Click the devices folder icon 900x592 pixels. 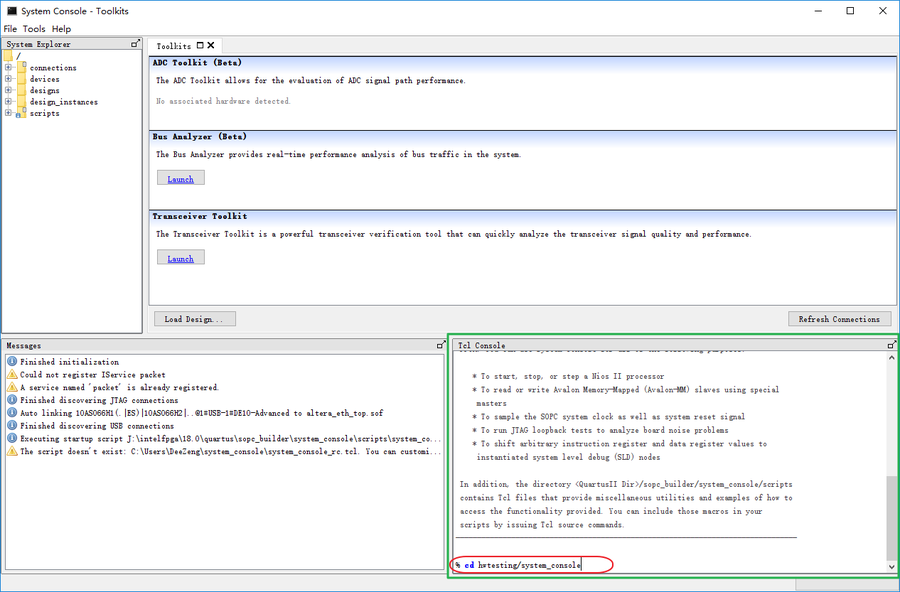coord(21,79)
